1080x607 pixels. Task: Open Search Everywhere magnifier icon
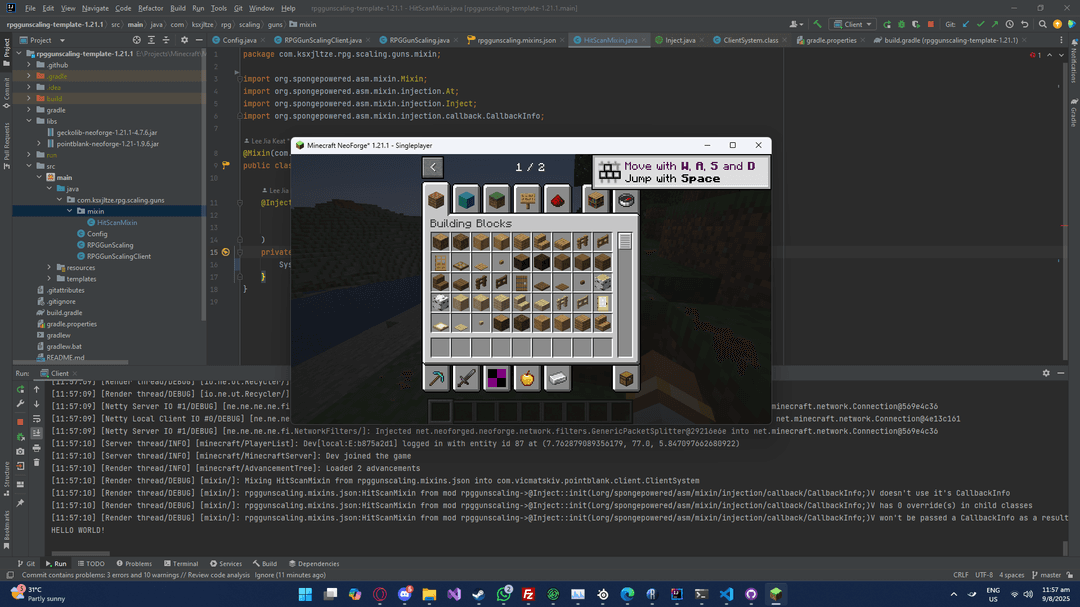[1043, 24]
